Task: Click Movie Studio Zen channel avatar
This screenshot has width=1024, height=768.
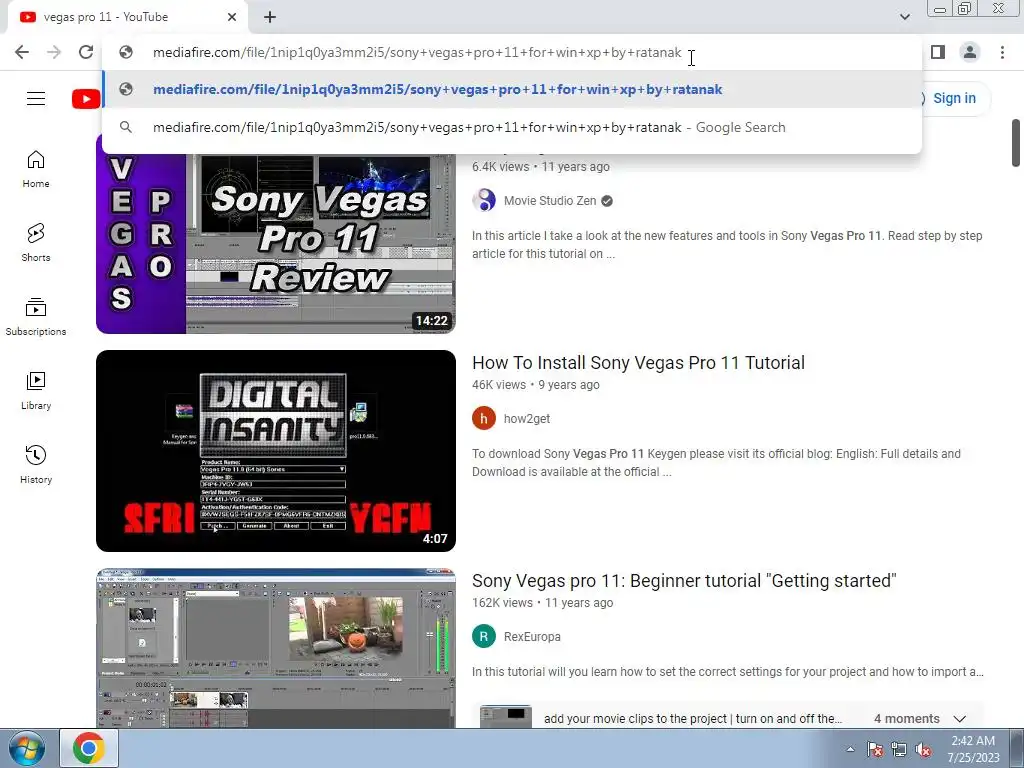Action: pyautogui.click(x=484, y=200)
